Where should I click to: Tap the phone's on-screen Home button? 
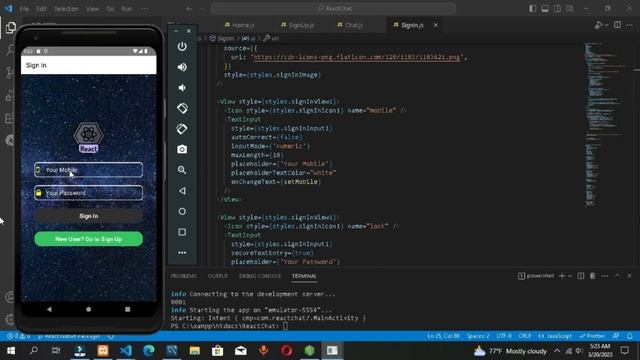(89, 309)
